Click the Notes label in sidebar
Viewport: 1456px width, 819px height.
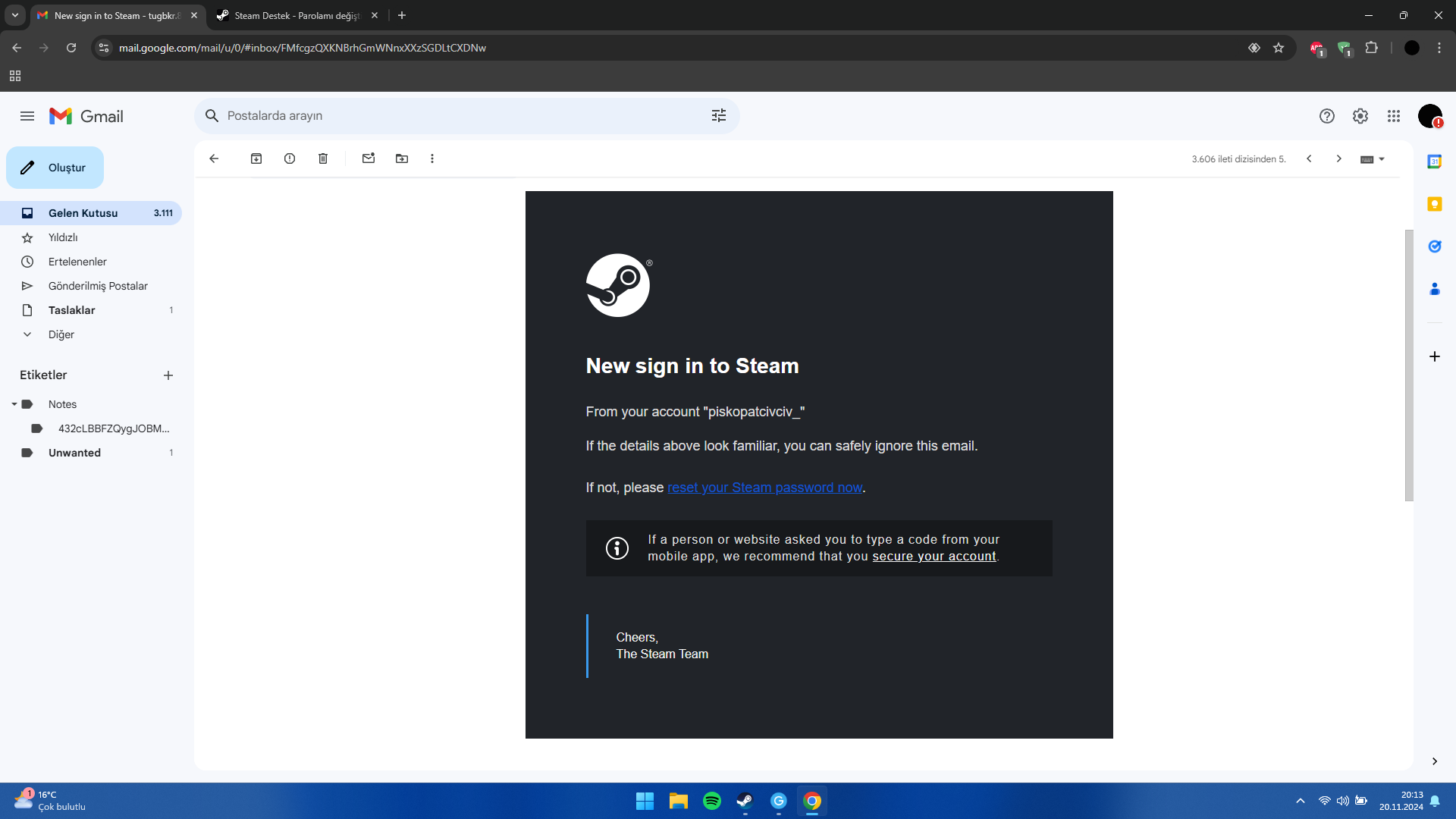point(62,404)
